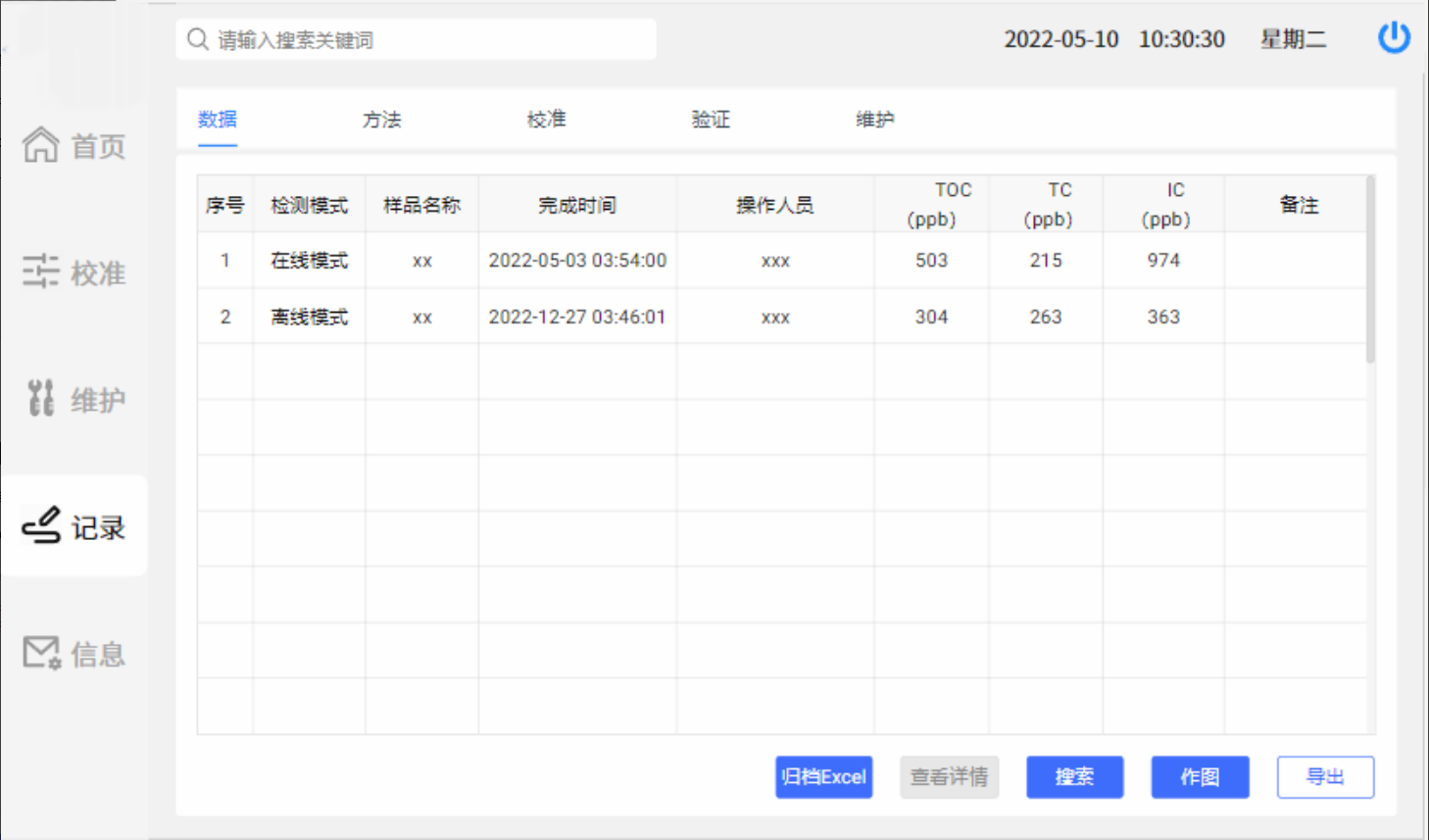Go to the 验证 tab
The height and width of the screenshot is (840, 1429).
[711, 120]
